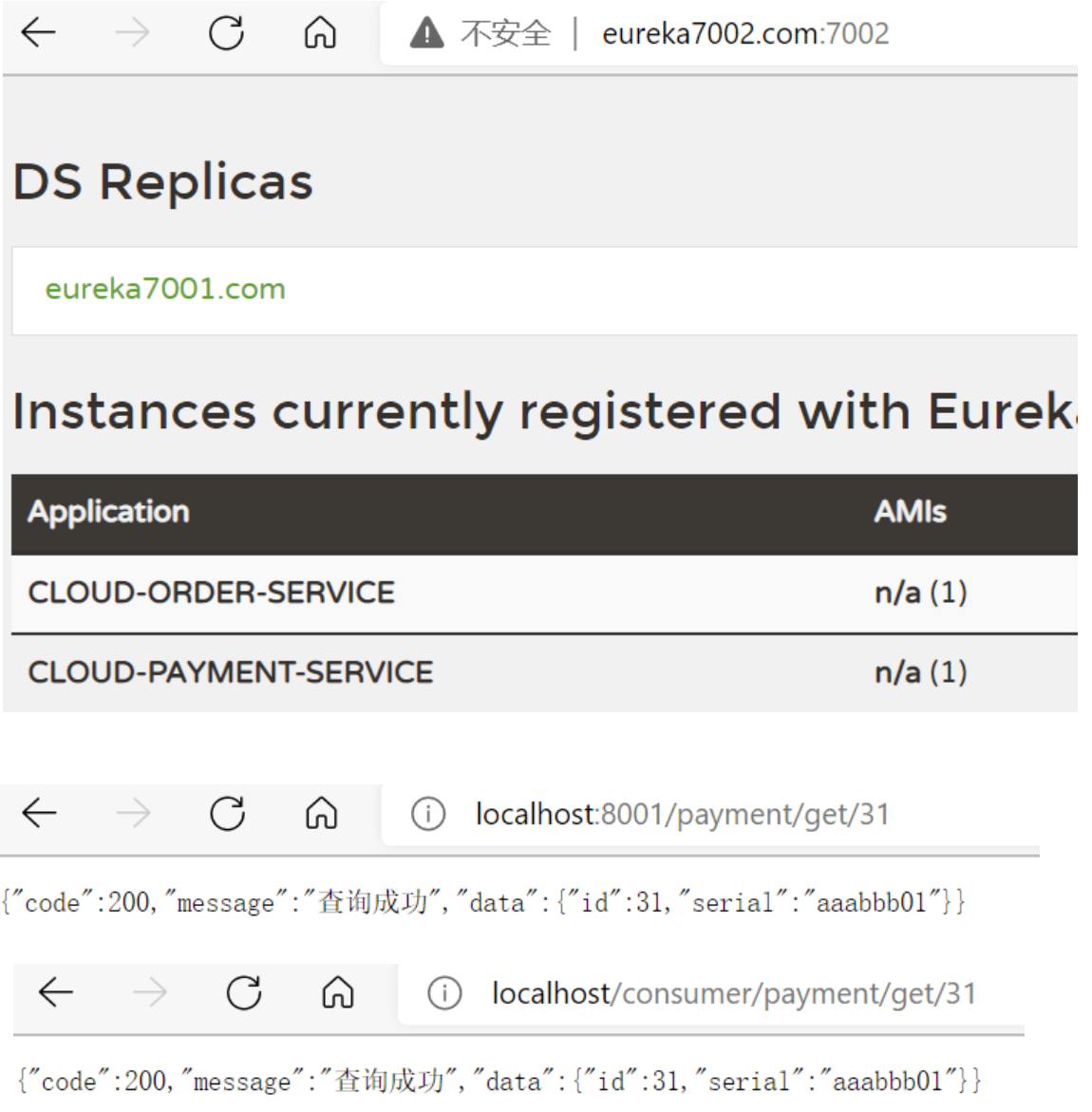Image resolution: width=1092 pixels, height=1112 pixels.
Task: Click site info icon beside localhost/consumer
Action: point(444,993)
